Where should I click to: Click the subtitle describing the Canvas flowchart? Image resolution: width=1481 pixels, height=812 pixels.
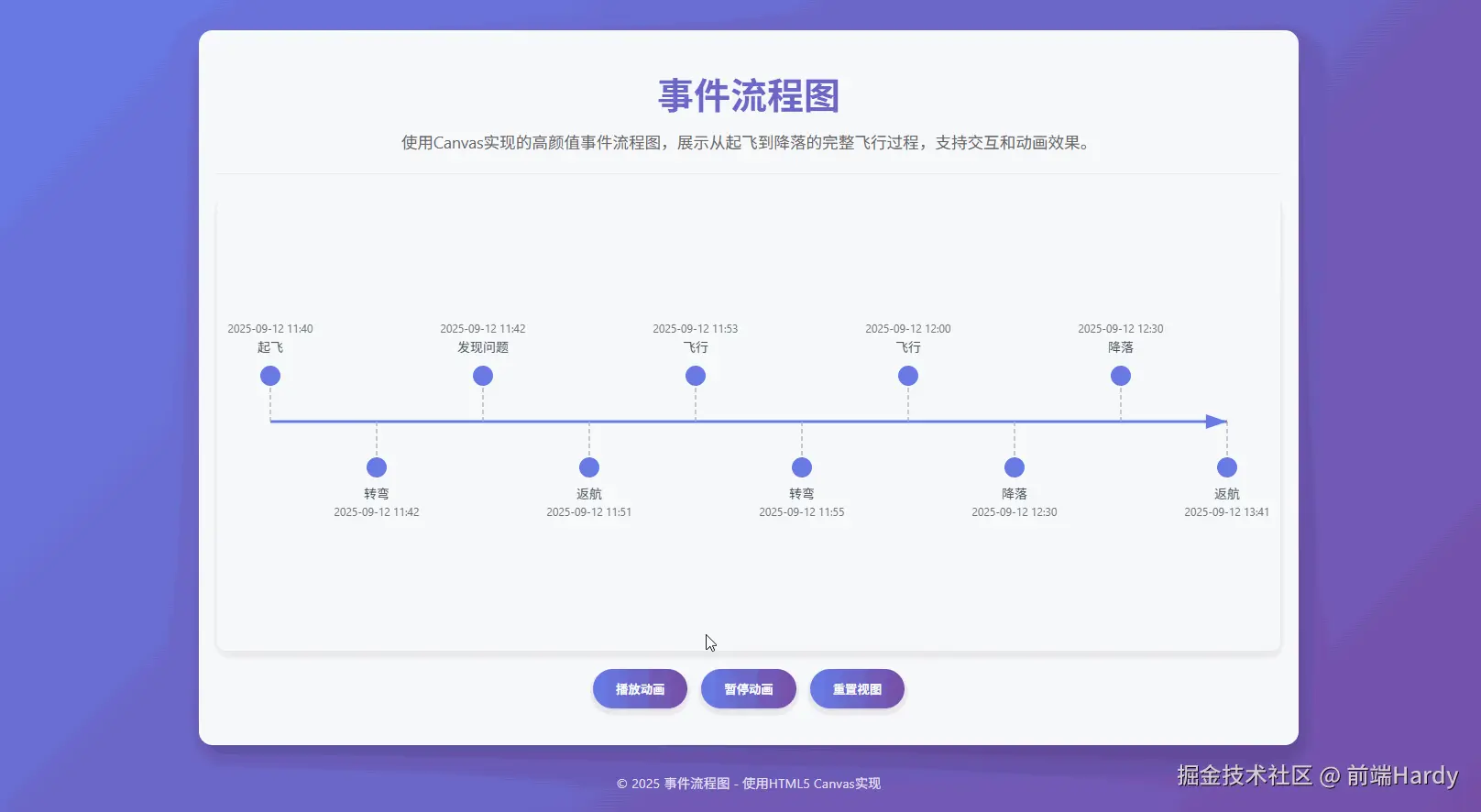tap(749, 143)
